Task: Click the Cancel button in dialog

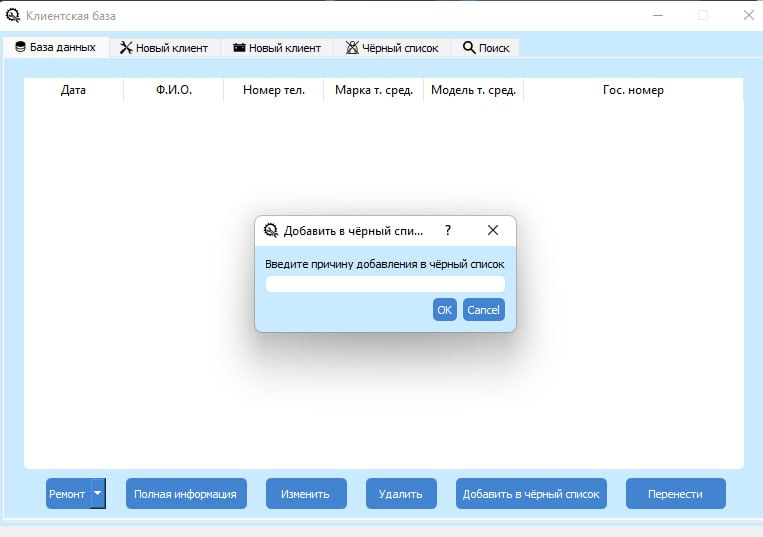Action: coord(483,310)
